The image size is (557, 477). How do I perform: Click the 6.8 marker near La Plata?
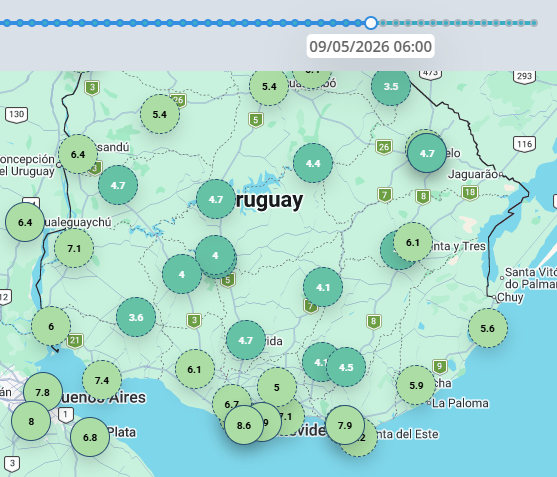[x=90, y=437]
